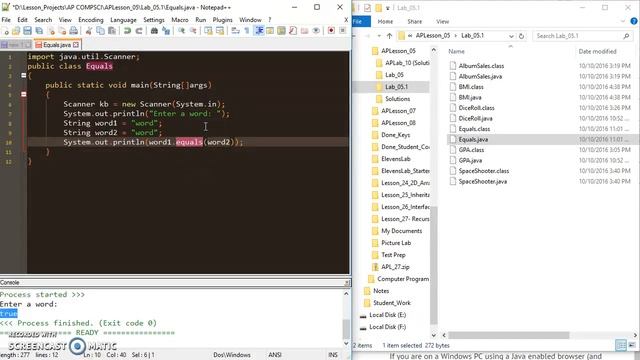Expand the Explorer ribbon chevron
The width and height of the screenshot is (640, 360).
point(623,21)
